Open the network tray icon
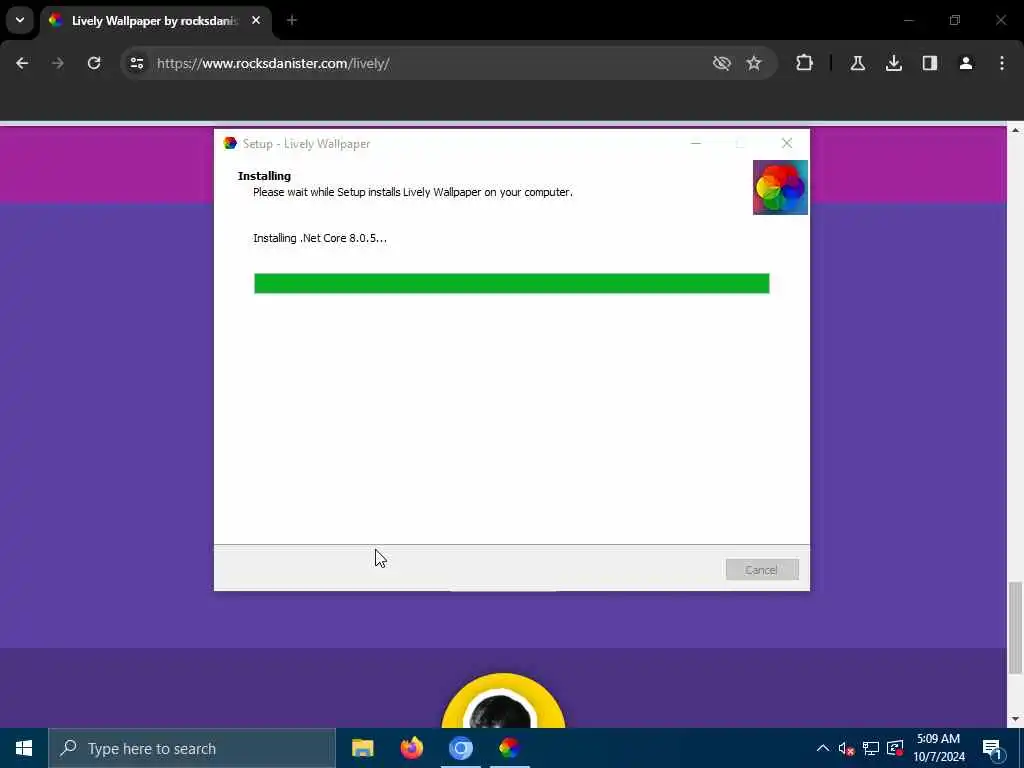1024x768 pixels. point(871,748)
